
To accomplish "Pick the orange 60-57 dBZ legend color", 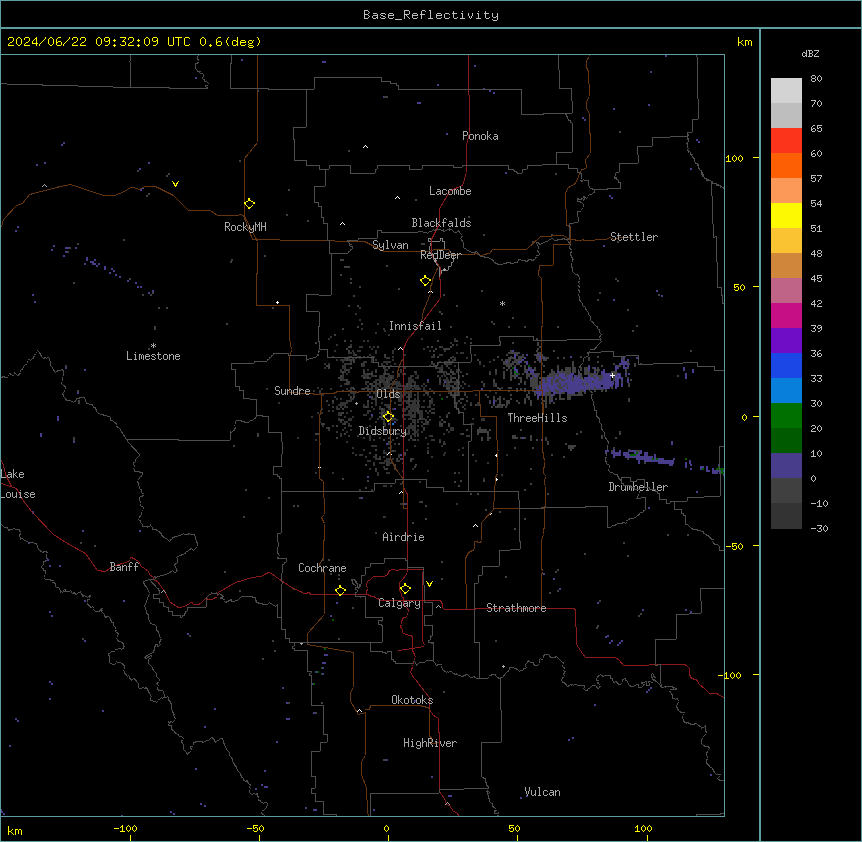I will coord(786,165).
